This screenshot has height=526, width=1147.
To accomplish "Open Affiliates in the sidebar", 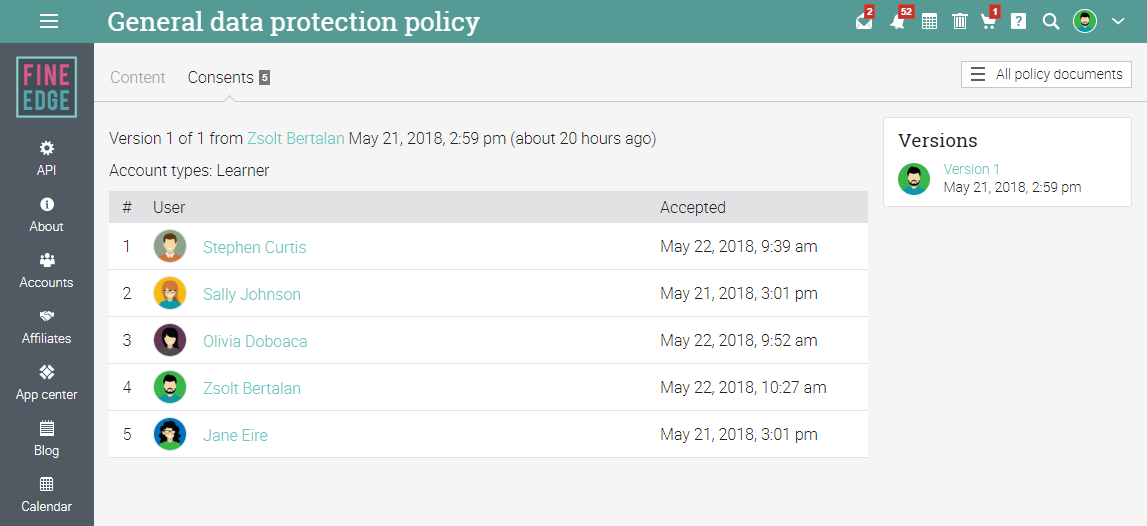I will coord(47,326).
